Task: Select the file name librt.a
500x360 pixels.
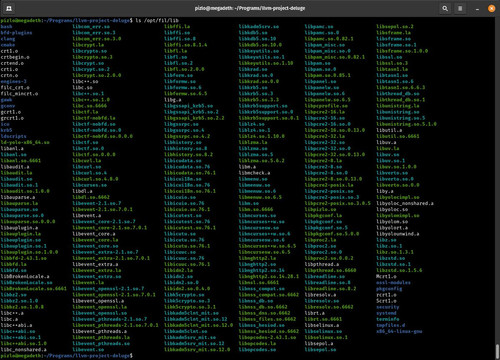Action: pos(315,313)
